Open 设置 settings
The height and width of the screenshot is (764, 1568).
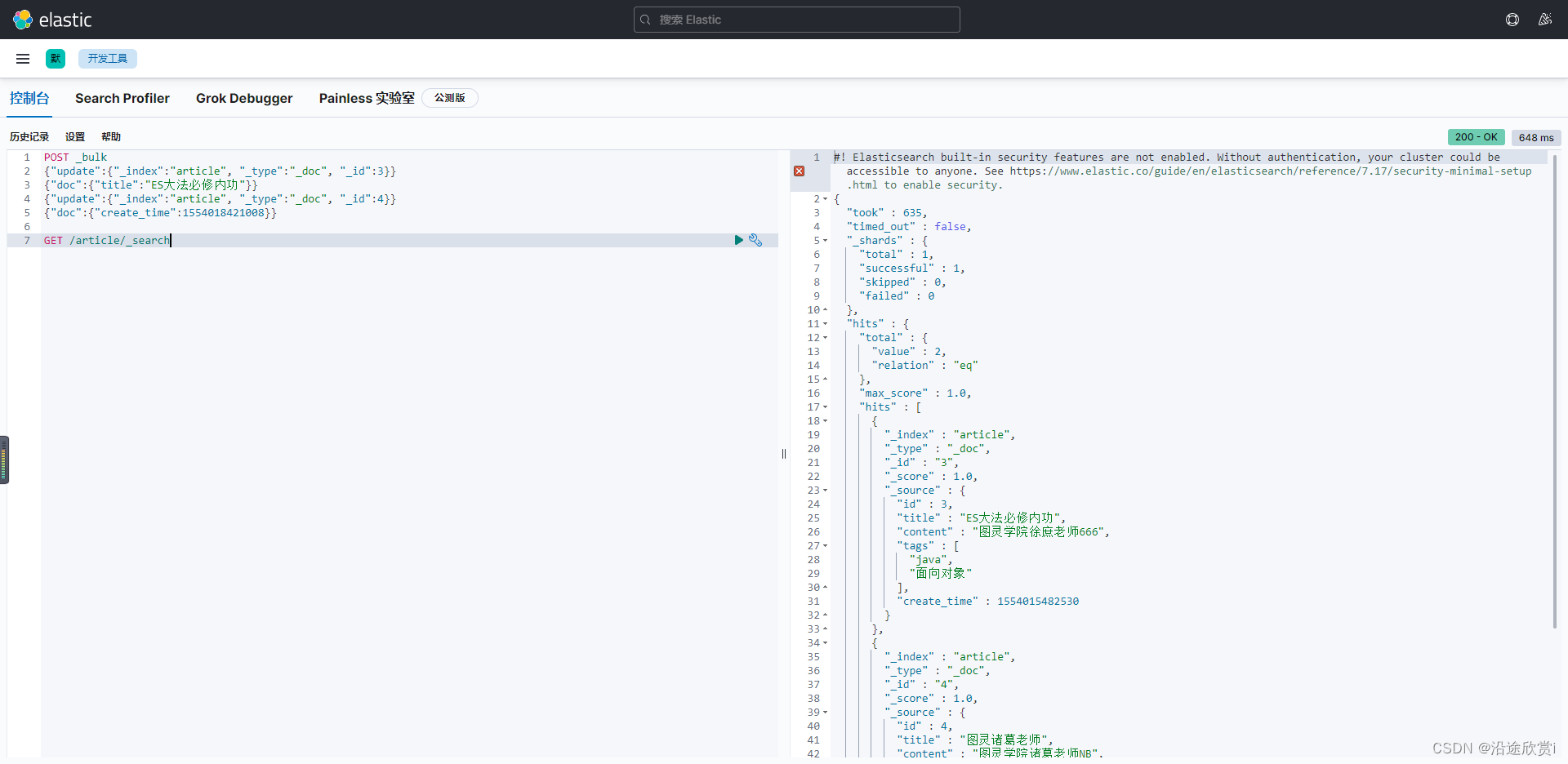point(75,137)
